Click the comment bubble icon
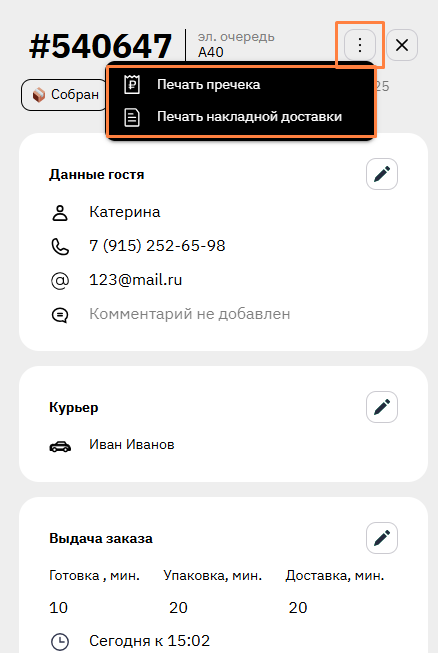The width and height of the screenshot is (438, 653). (60, 315)
